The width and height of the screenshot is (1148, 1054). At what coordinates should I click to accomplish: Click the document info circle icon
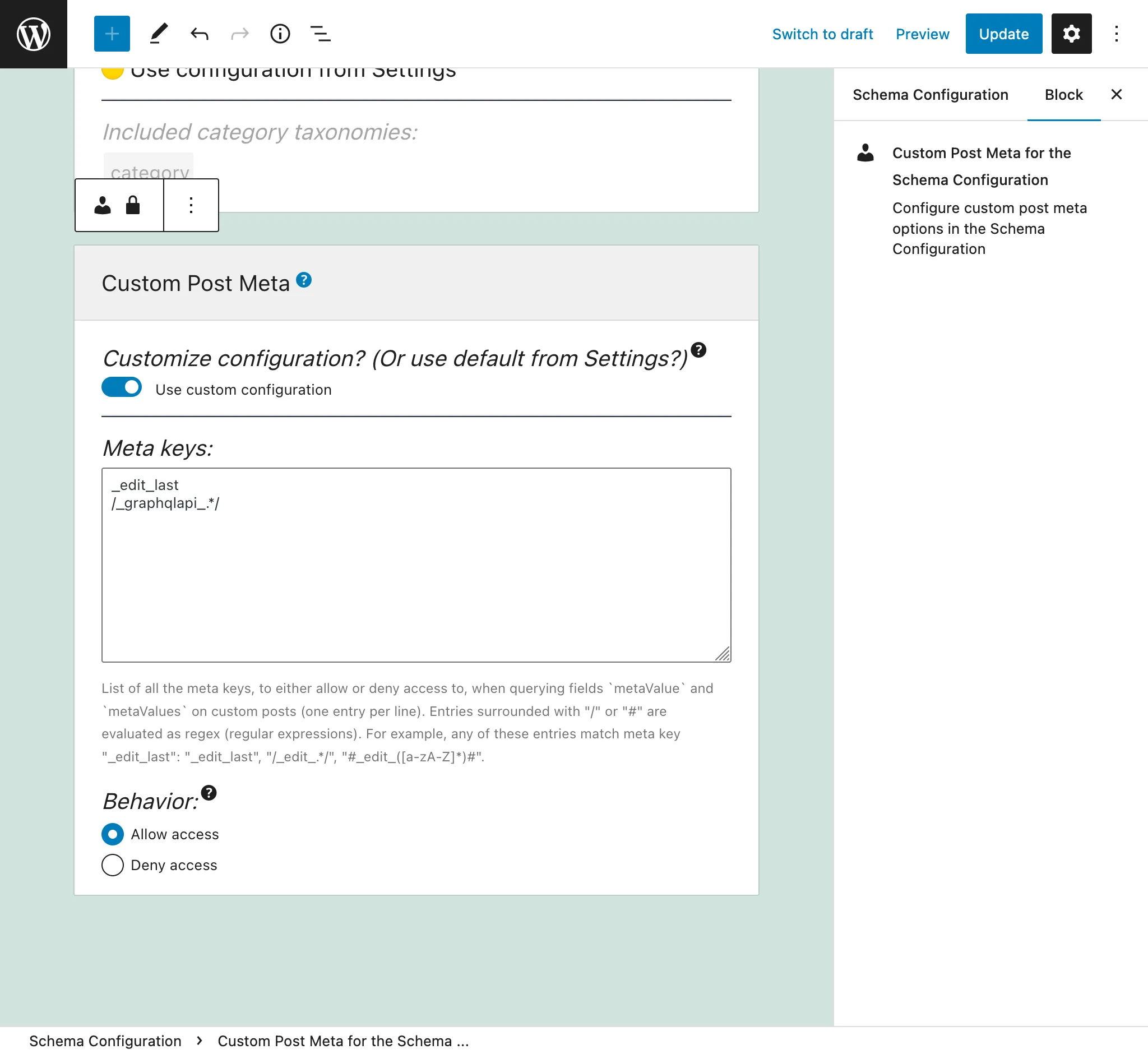point(281,34)
